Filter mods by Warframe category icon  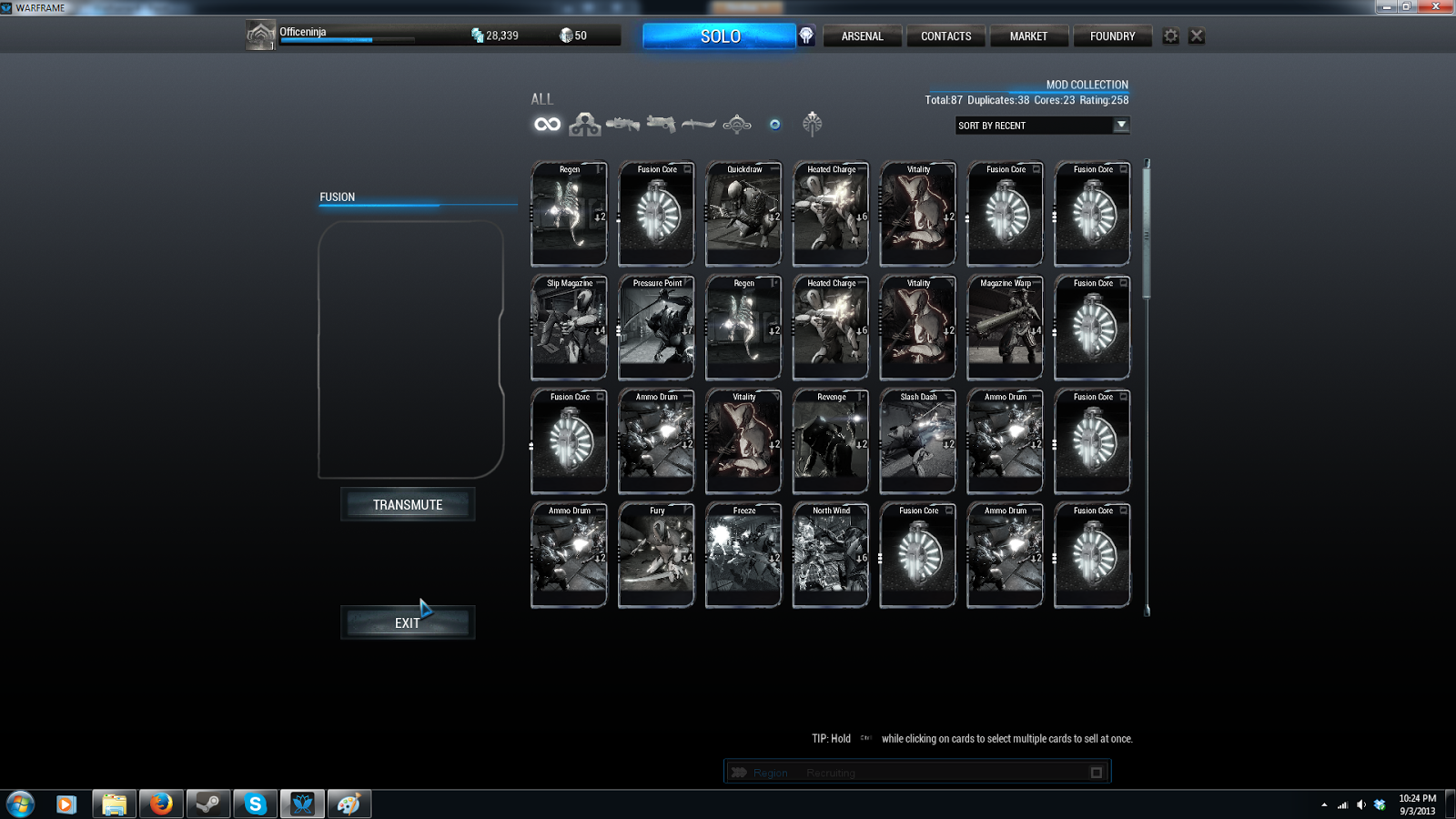pos(584,125)
